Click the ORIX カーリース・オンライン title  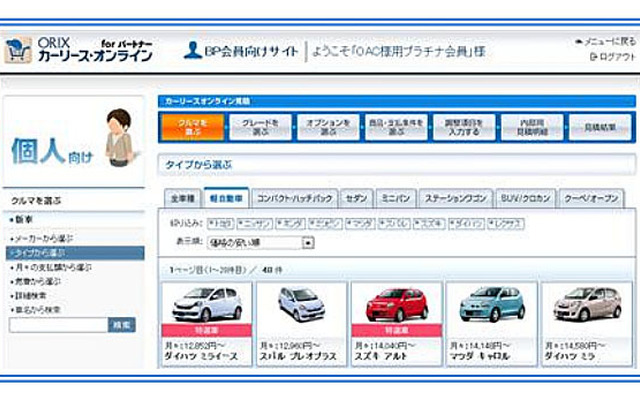95,50
